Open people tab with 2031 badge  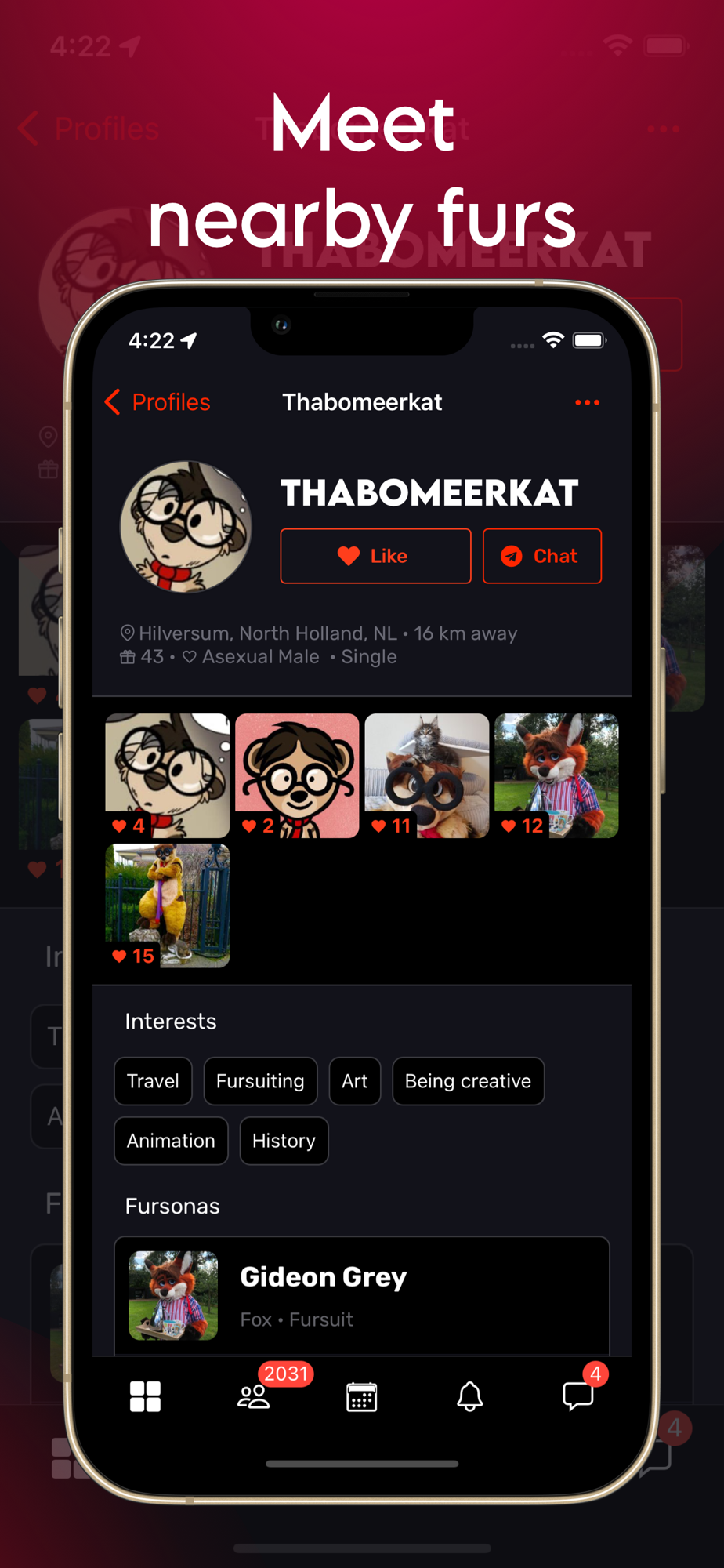254,1396
